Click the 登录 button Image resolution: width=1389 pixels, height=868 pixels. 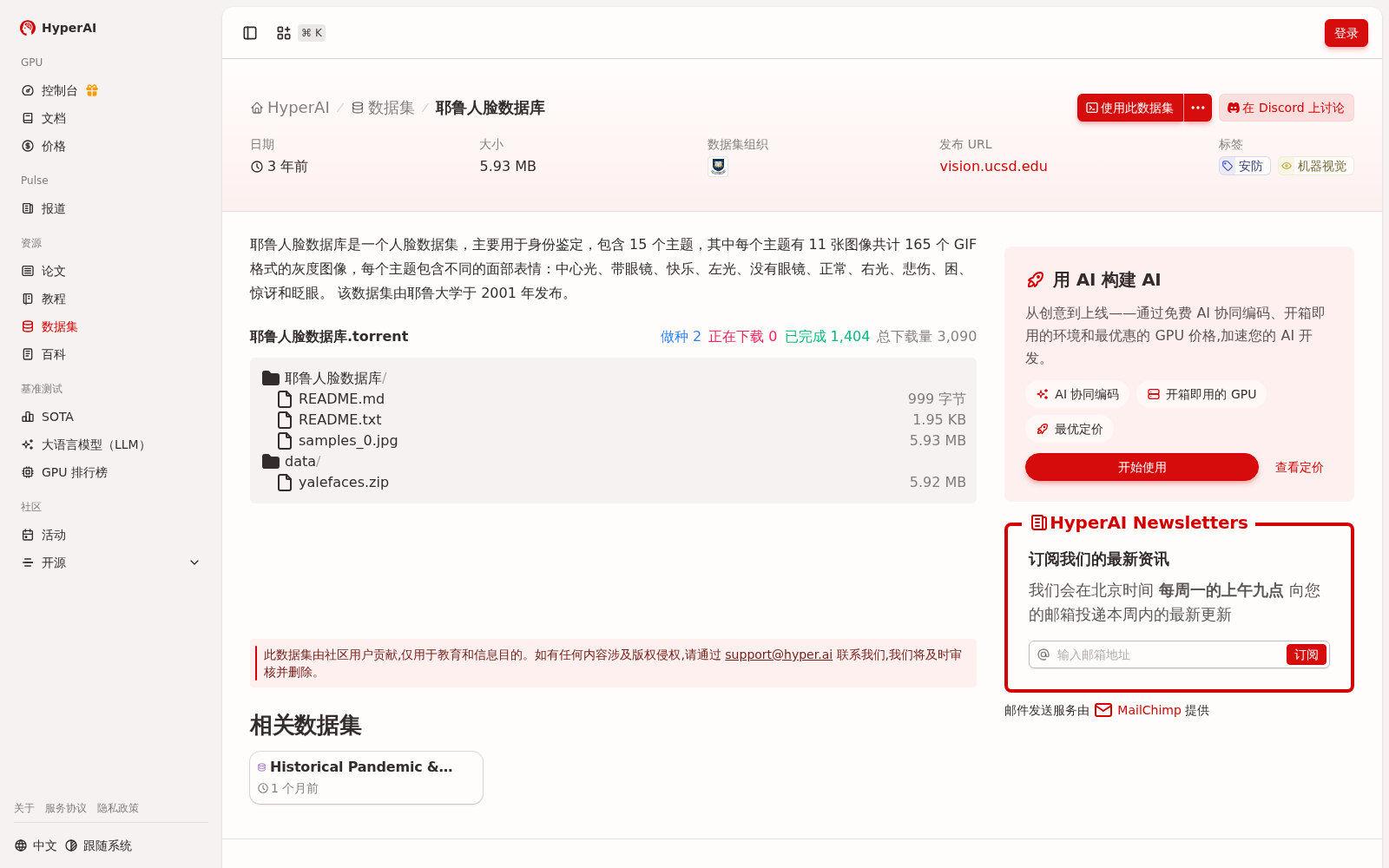click(x=1346, y=33)
